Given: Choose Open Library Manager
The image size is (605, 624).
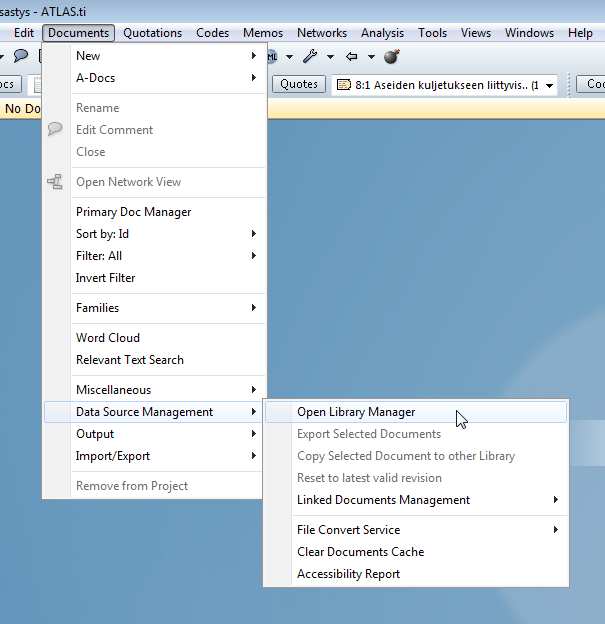Looking at the screenshot, I should pos(416,412).
